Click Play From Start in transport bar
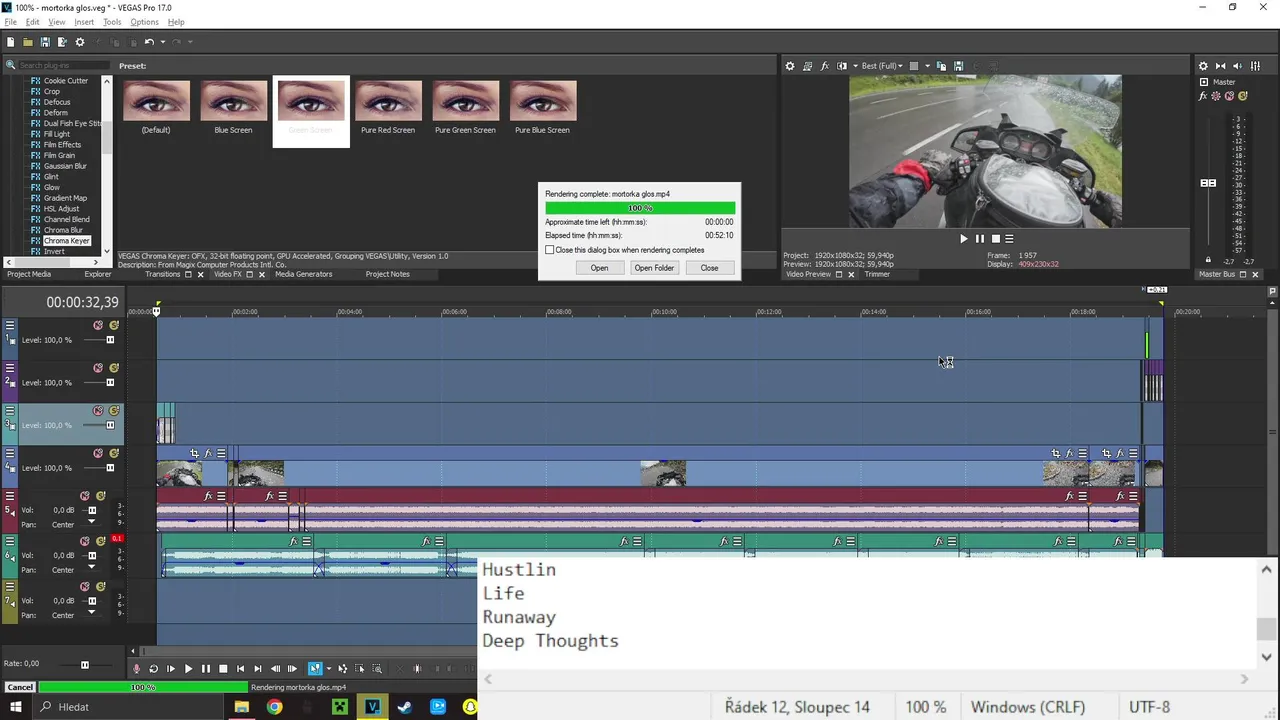 coord(170,669)
